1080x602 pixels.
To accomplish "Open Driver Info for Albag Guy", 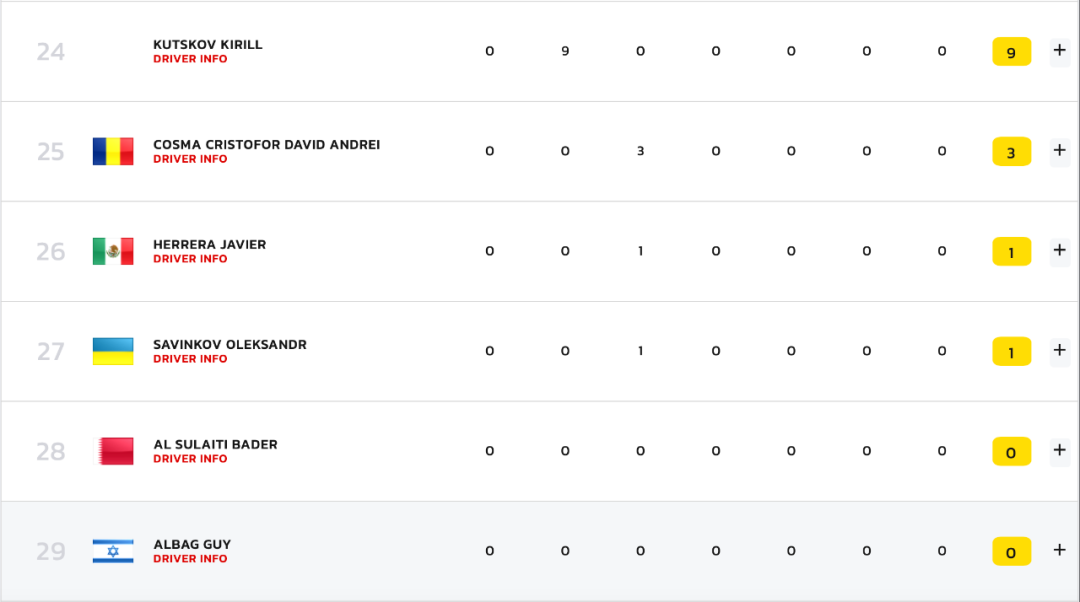I will tap(190, 559).
